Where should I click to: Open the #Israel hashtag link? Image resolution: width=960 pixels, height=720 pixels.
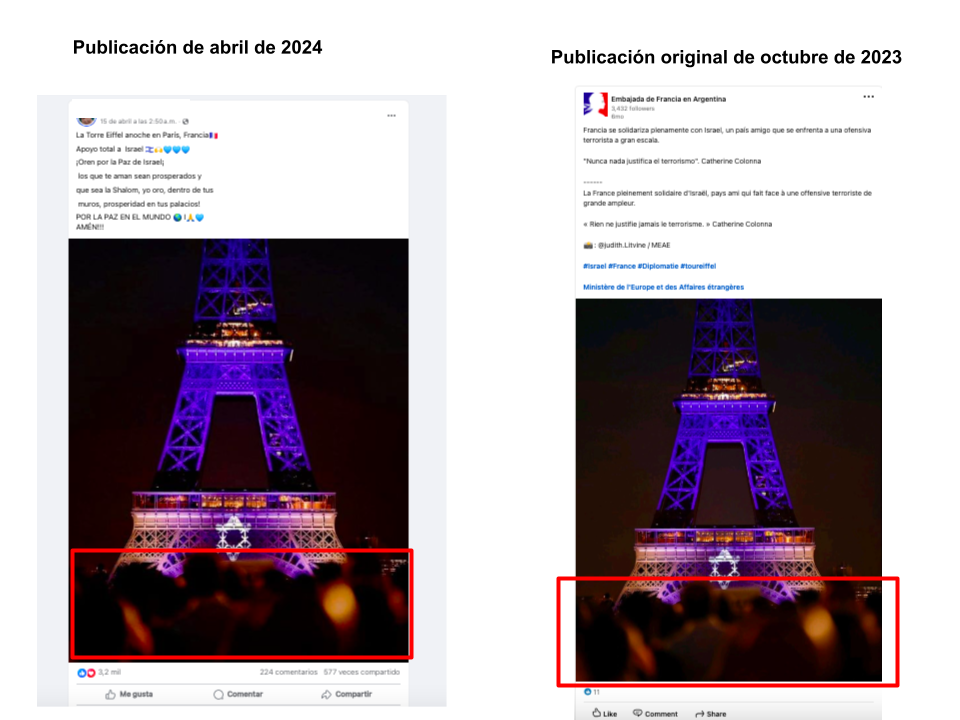[594, 266]
